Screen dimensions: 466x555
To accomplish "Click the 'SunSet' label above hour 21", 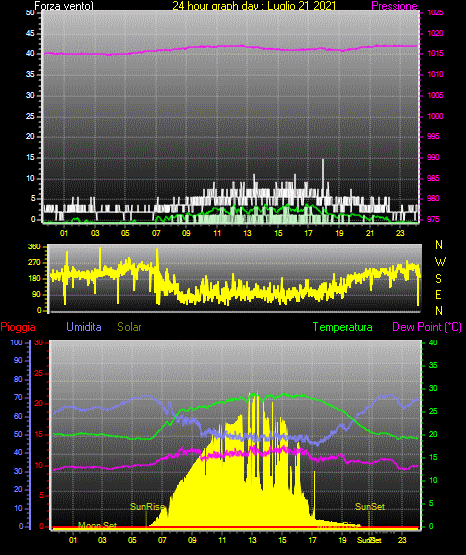I will (x=370, y=507).
